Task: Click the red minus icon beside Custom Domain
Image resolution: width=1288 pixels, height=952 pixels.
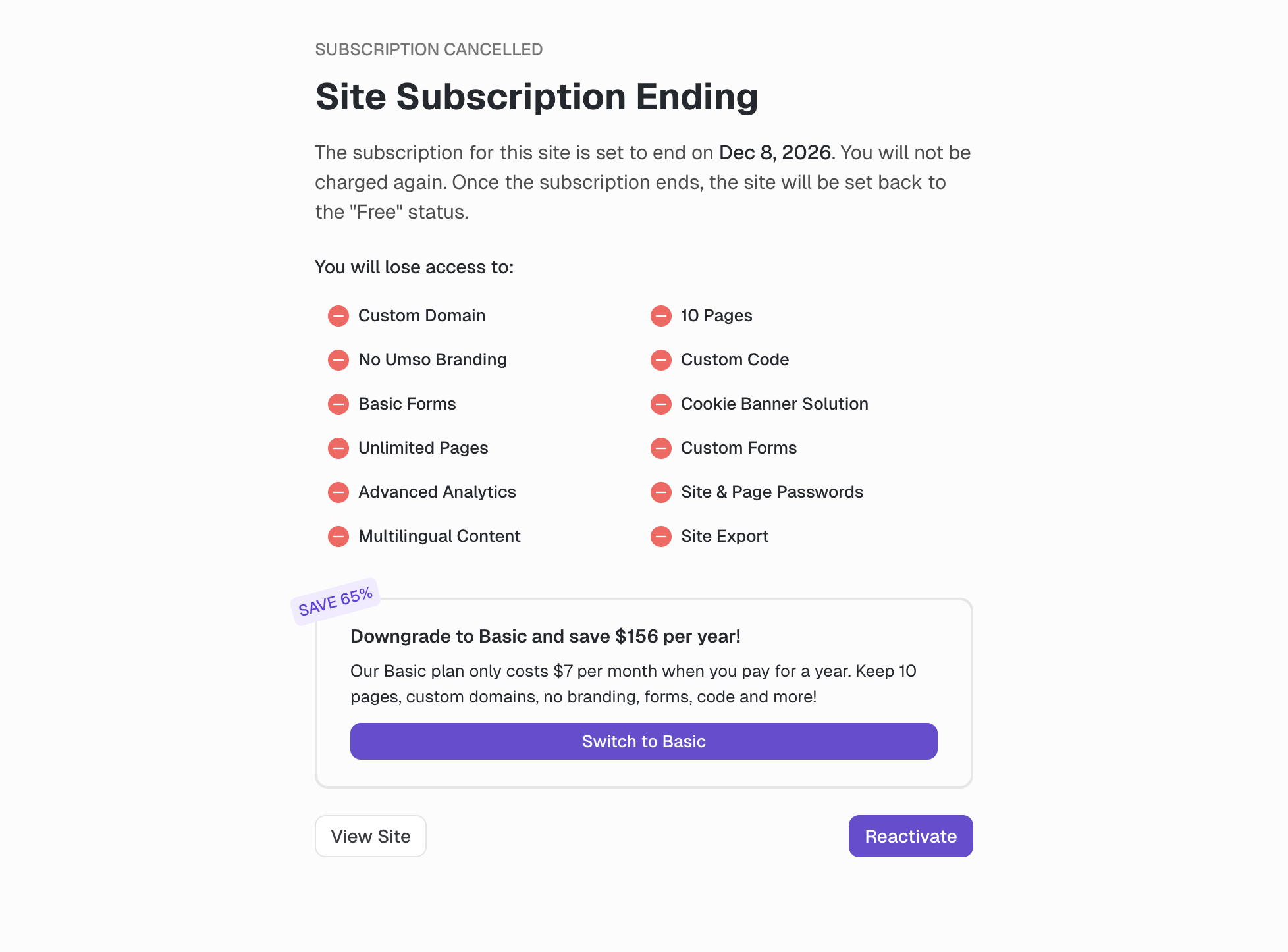Action: point(338,316)
